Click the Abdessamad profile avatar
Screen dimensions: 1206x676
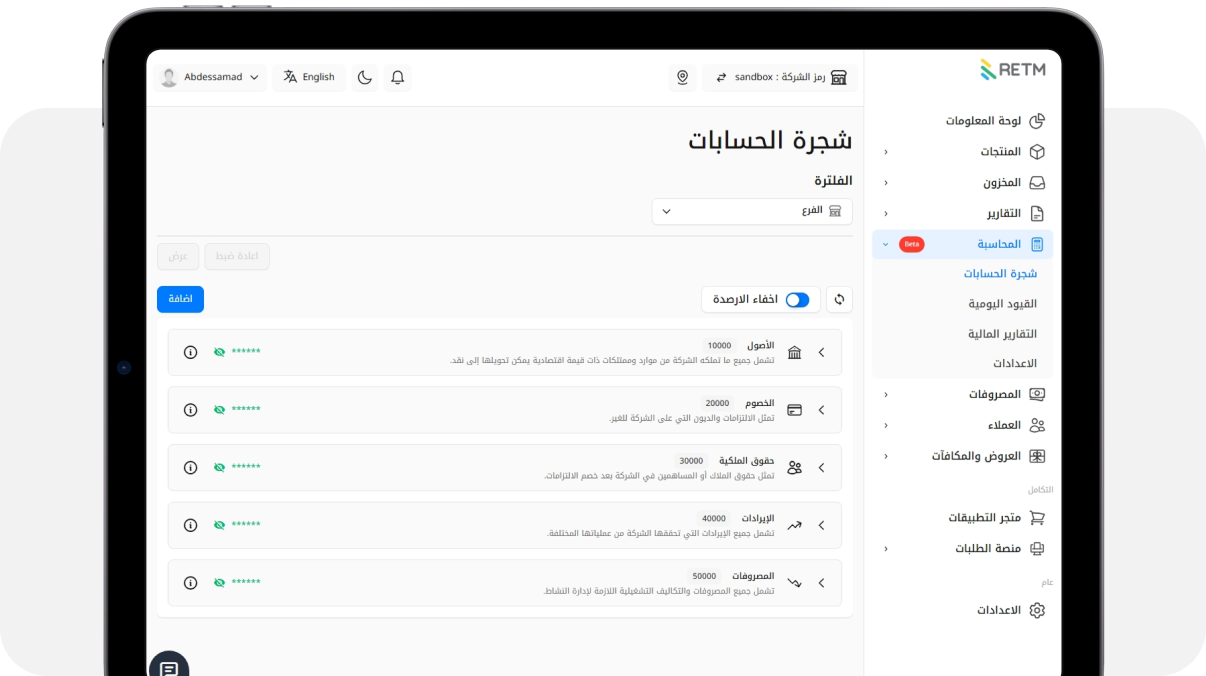click(x=169, y=78)
